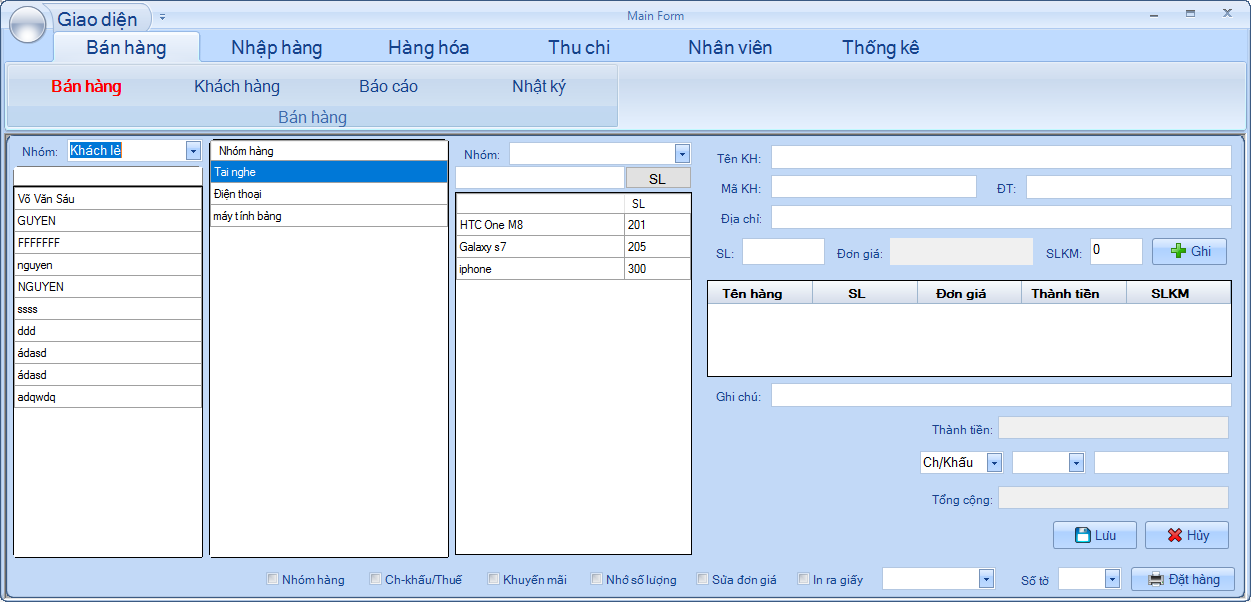The image size is (1251, 602).
Task: Select lowercase customer nguyen
Action: tap(108, 264)
